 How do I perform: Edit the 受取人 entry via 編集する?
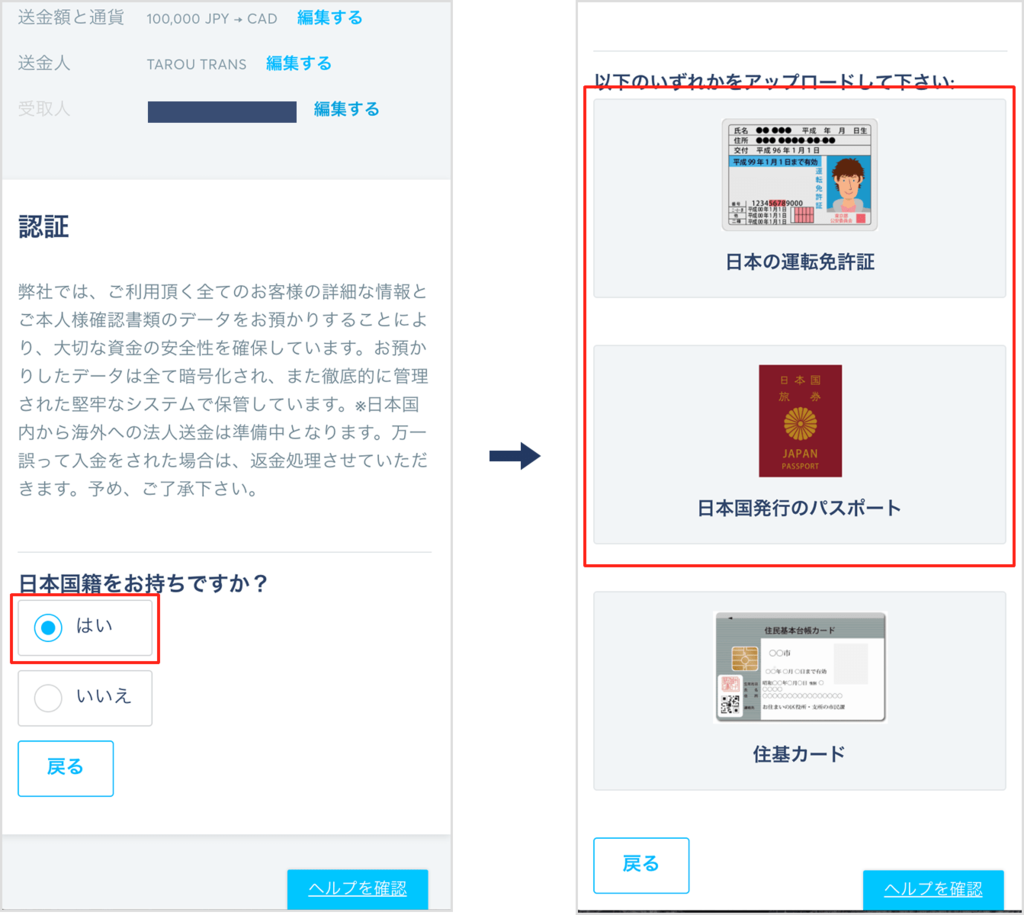tap(346, 110)
